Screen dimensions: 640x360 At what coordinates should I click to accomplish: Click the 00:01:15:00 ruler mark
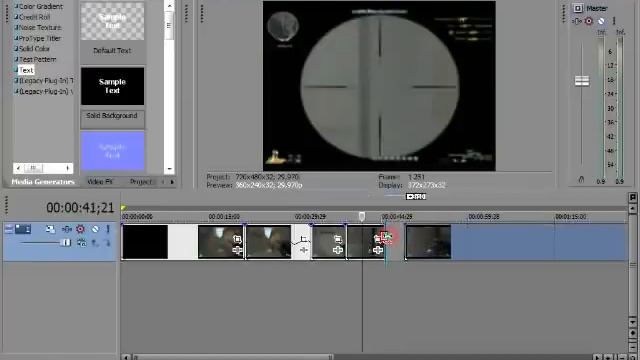(571, 217)
